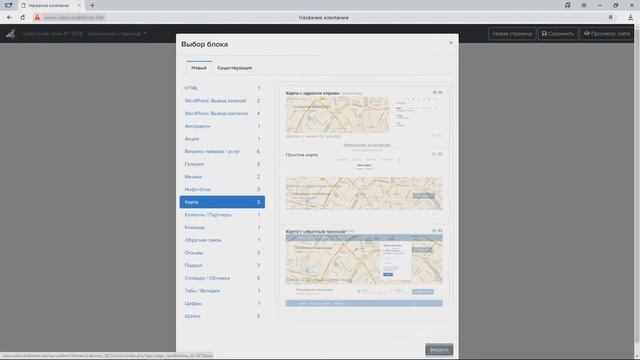640x360 pixels.
Task: Select Слайдеры / Обложки category
Action: (222, 278)
